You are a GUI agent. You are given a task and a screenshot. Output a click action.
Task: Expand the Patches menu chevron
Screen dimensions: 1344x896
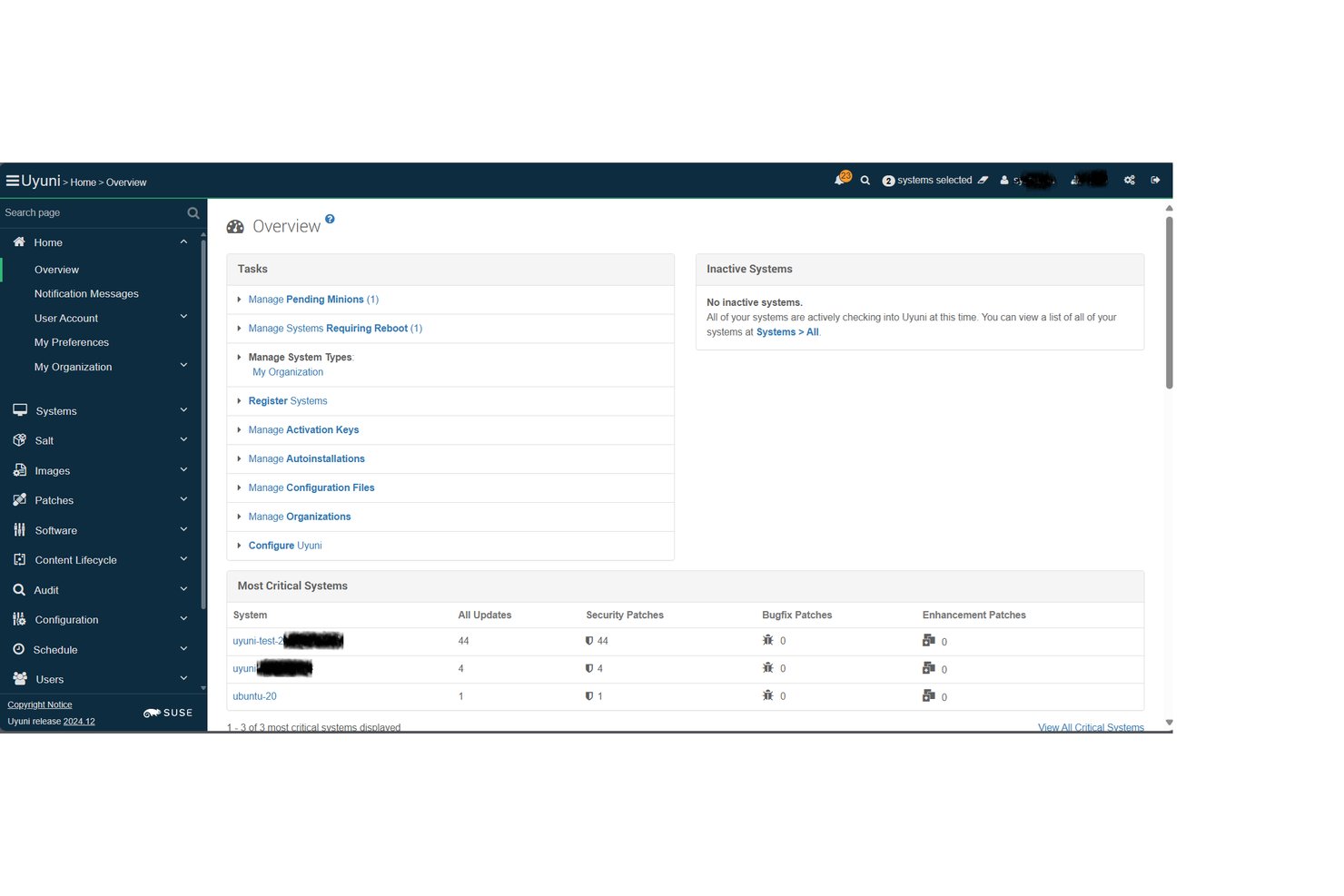(183, 499)
